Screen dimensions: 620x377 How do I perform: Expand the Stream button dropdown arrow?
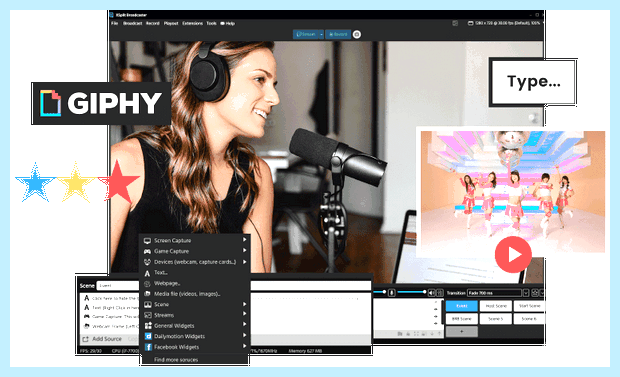(321, 34)
